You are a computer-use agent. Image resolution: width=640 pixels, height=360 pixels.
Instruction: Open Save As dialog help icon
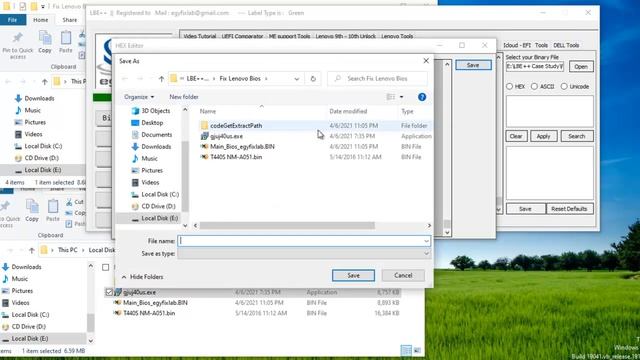pyautogui.click(x=422, y=97)
